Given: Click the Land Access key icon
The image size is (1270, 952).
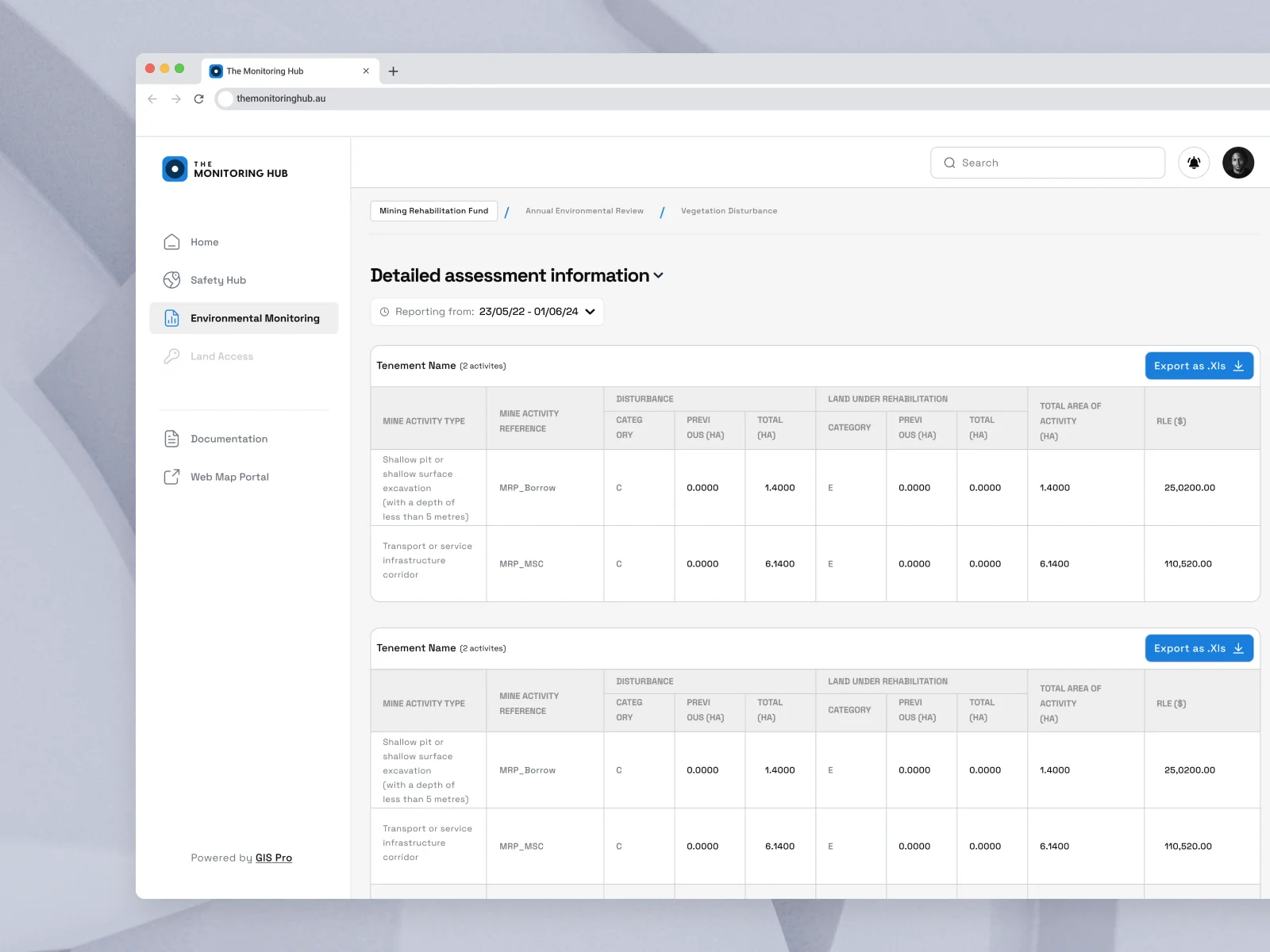Looking at the screenshot, I should coord(171,356).
